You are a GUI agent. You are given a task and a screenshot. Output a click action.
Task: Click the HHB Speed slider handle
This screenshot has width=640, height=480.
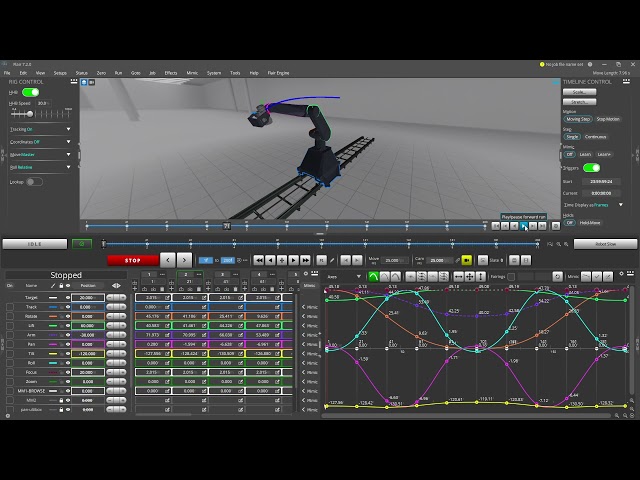29,114
